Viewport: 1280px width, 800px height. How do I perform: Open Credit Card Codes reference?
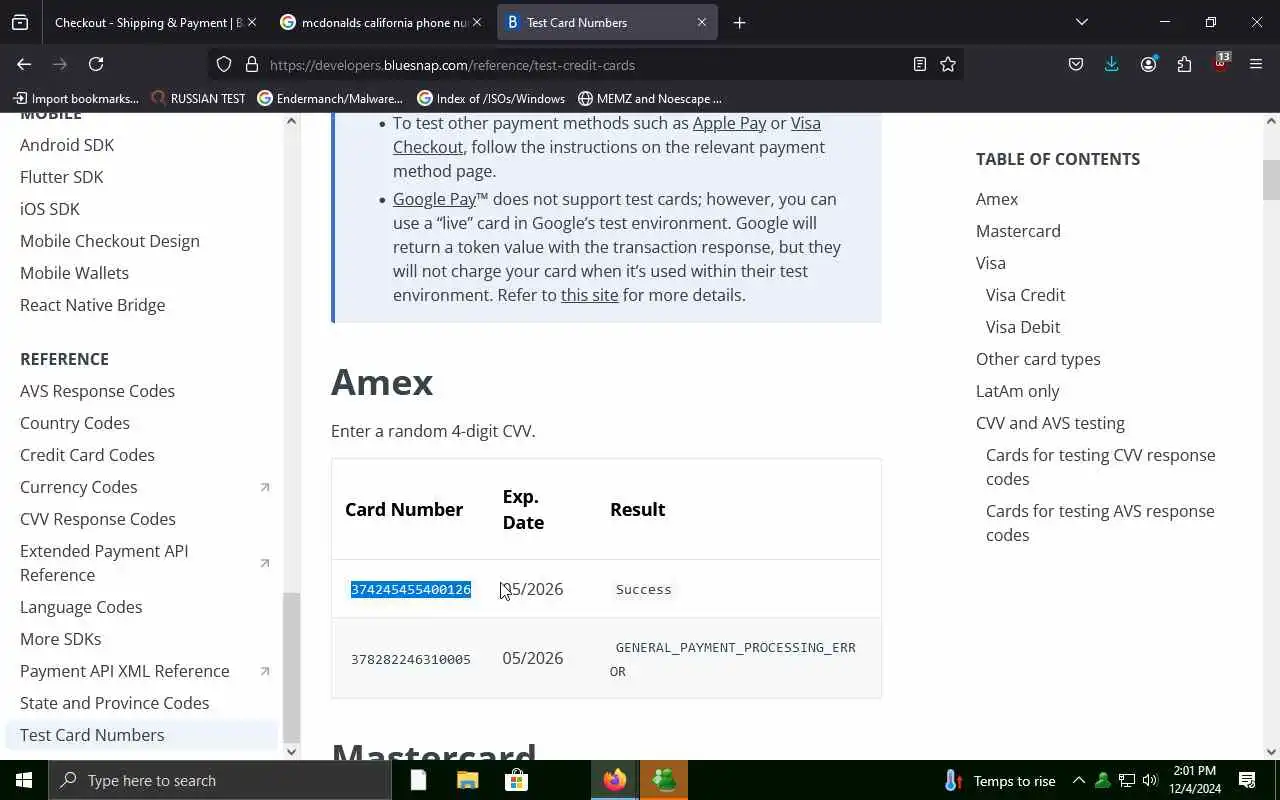tap(87, 455)
